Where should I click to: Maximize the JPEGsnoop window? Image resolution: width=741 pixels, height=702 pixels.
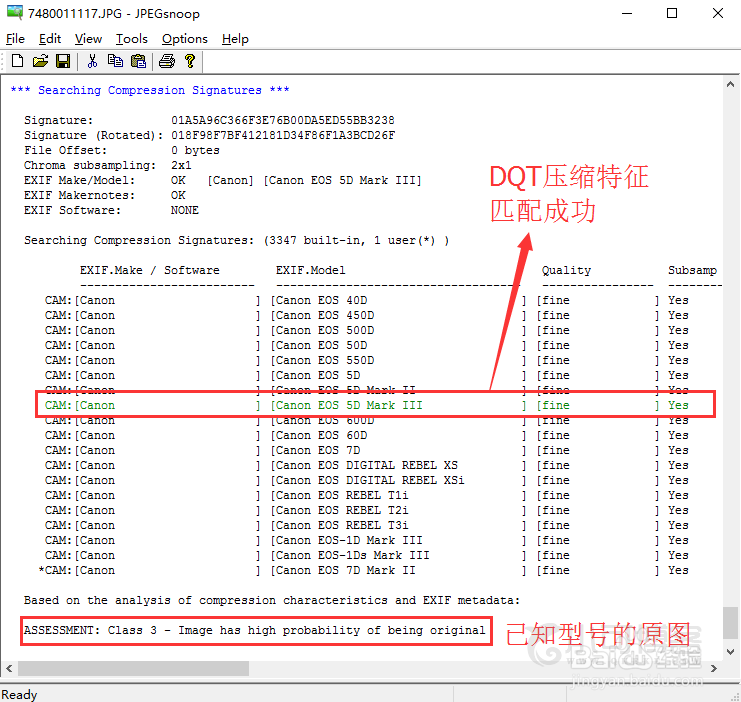coord(672,13)
